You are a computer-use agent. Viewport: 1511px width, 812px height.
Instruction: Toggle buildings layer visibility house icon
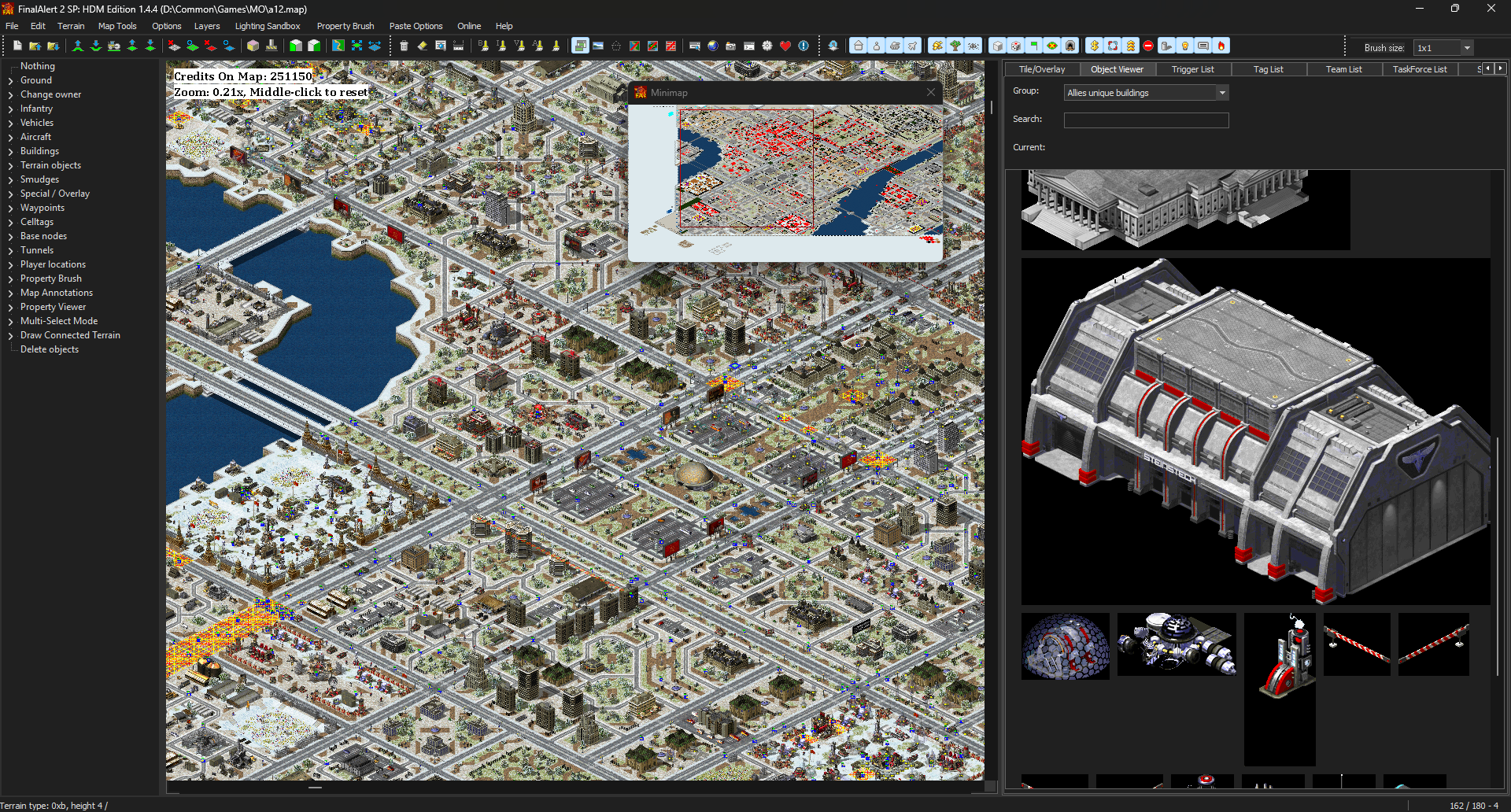[859, 46]
